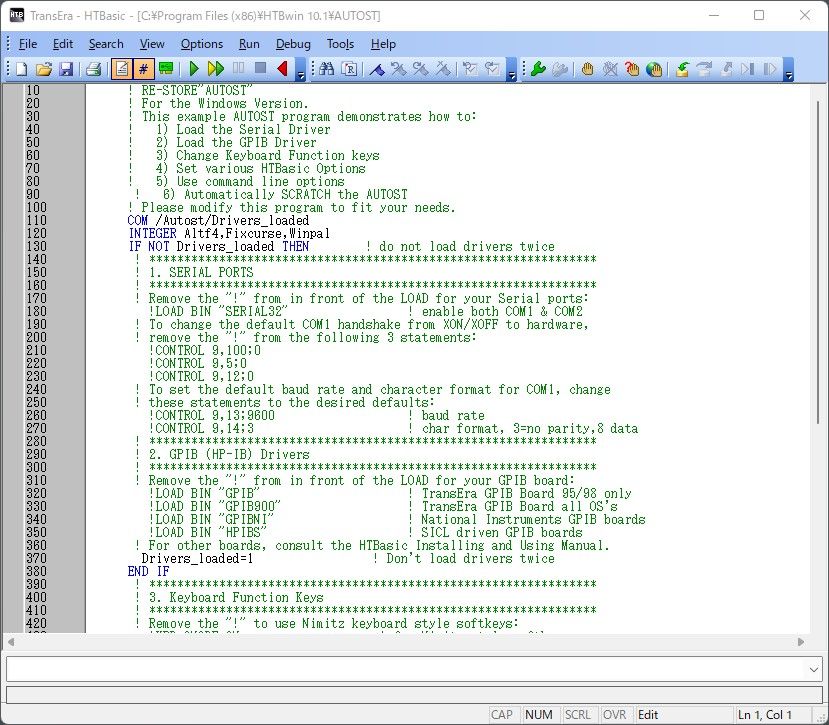Viewport: 829px width, 725px height.
Task: Open the binoculars Find tool
Action: pos(327,69)
